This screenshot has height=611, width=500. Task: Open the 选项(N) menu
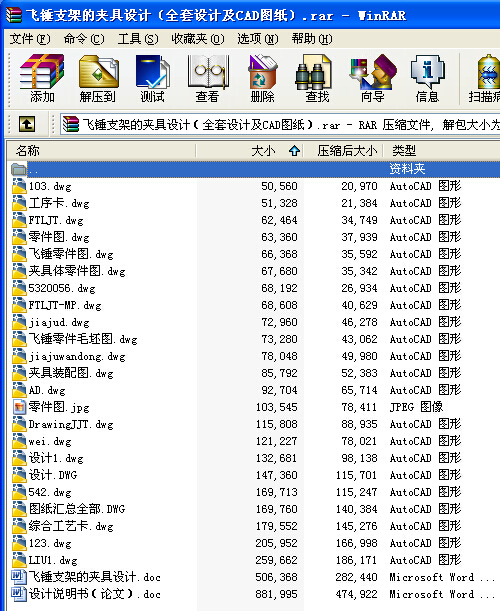[258, 39]
